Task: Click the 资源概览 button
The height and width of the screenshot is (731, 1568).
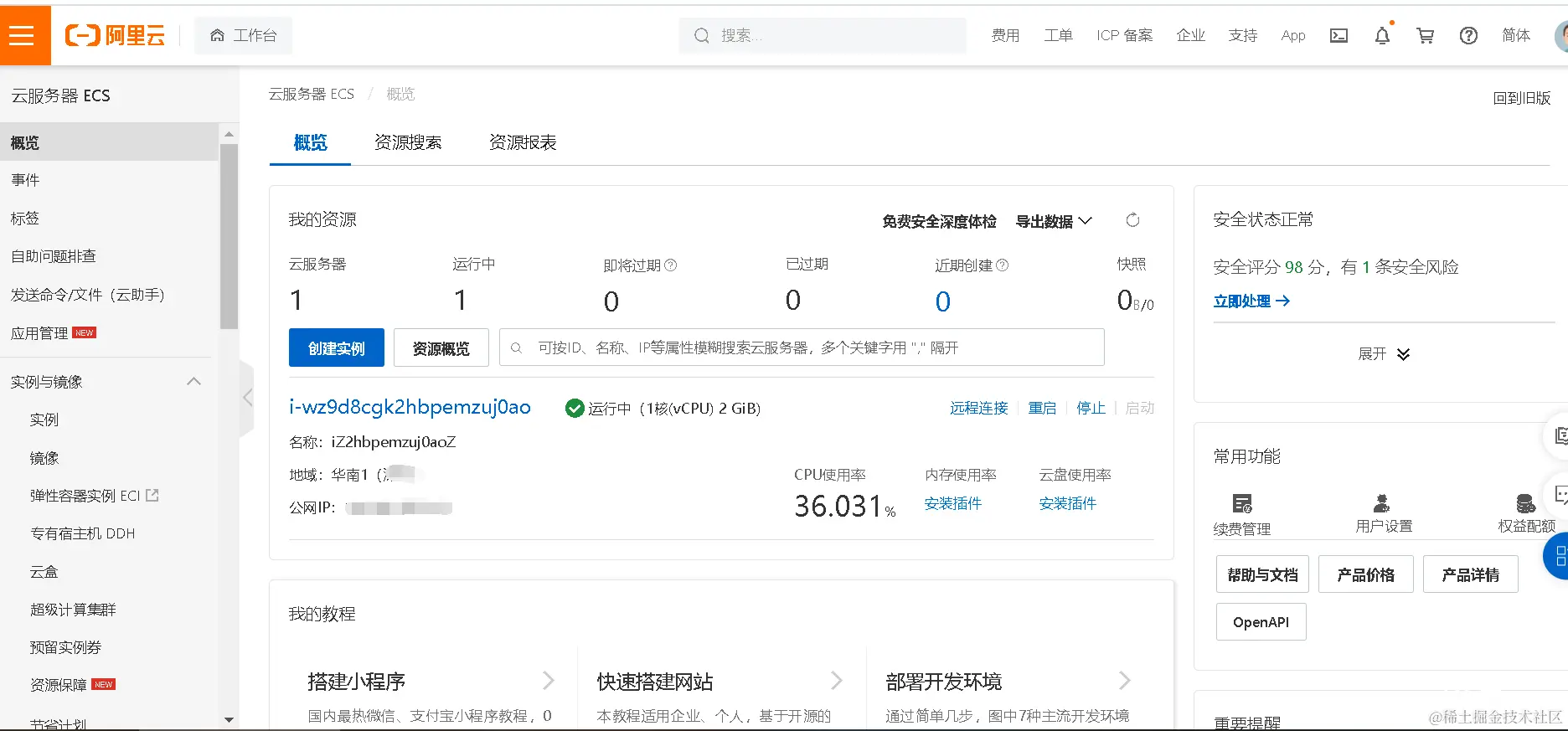Action: point(441,347)
